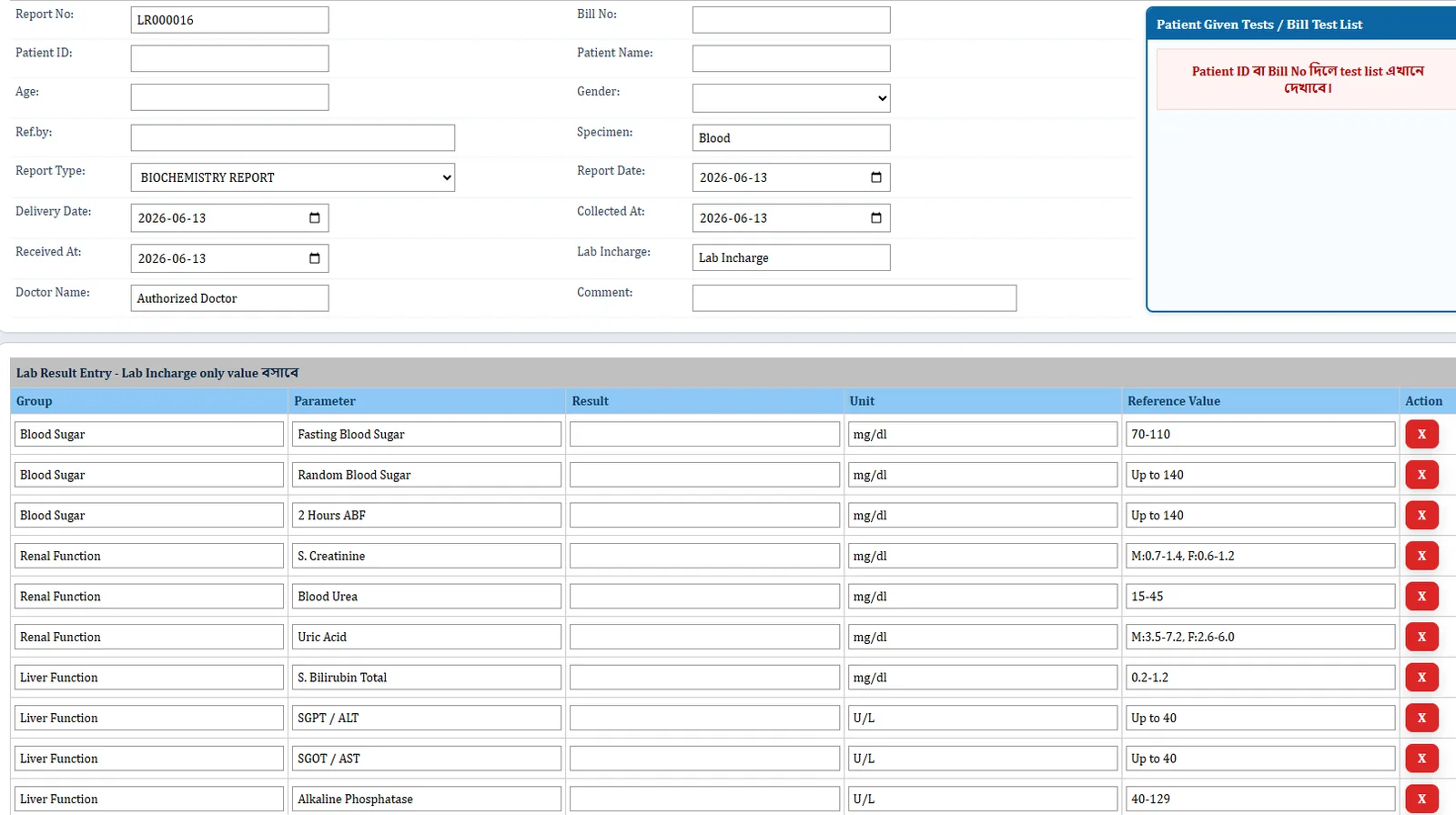Screen dimensions: 1456x815
Task: Click the 'S. Bilirubin Total' parameter cell
Action: pyautogui.click(x=426, y=678)
